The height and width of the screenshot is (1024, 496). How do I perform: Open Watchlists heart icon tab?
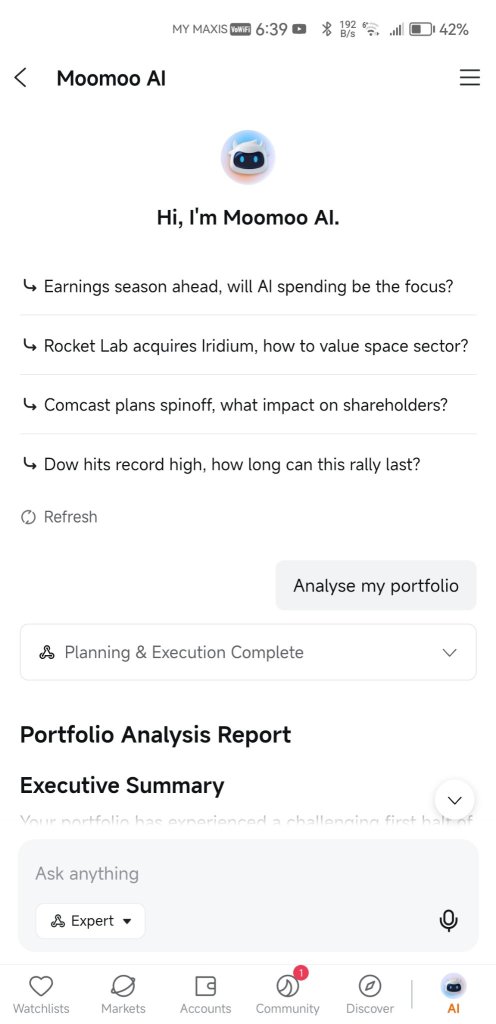pyautogui.click(x=41, y=995)
